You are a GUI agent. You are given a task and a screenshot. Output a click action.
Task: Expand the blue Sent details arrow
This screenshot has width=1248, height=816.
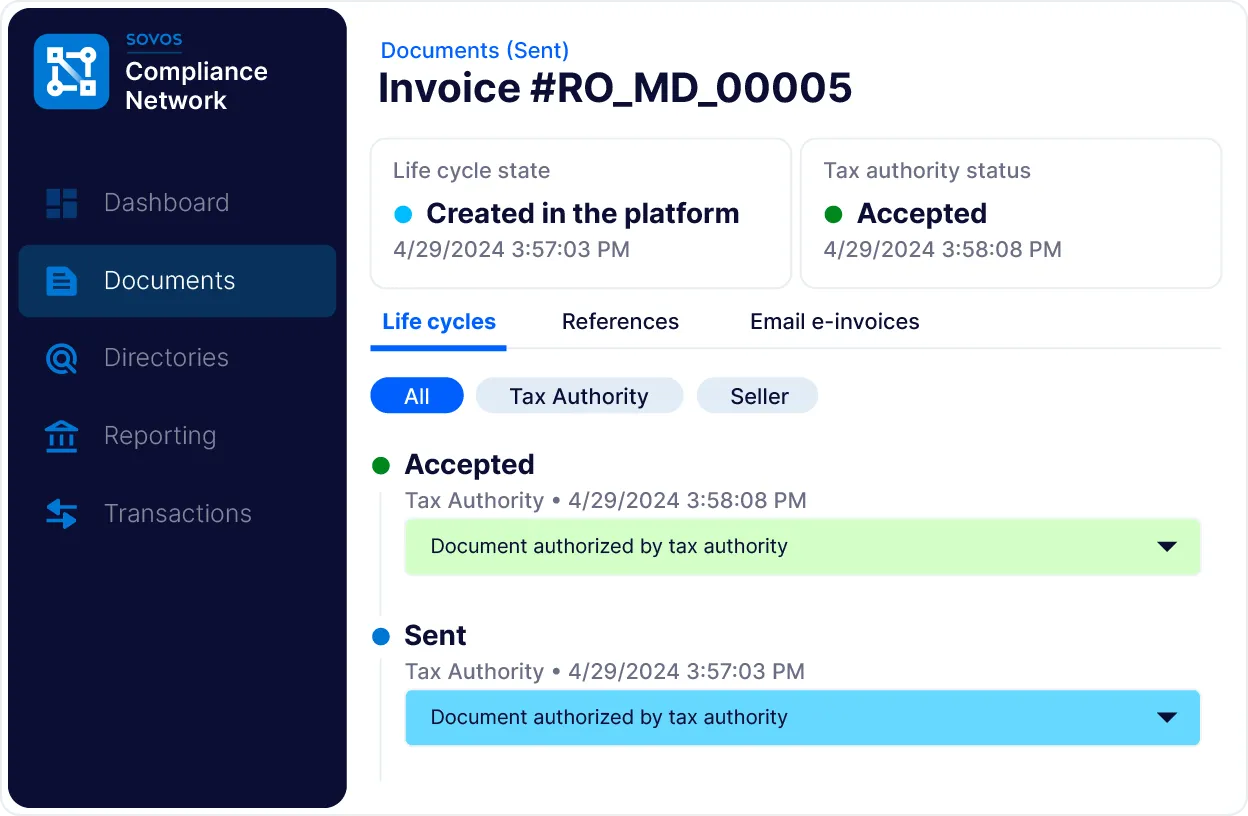(x=1166, y=718)
